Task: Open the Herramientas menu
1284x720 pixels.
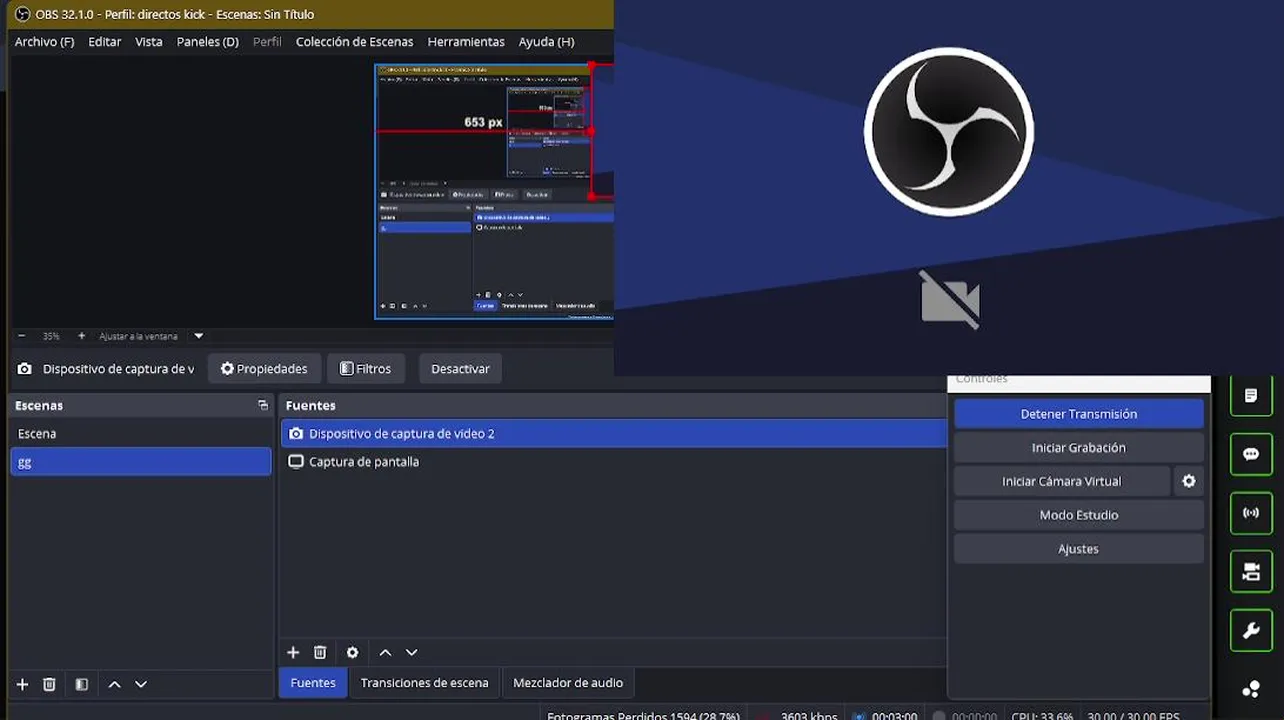Action: click(x=466, y=42)
